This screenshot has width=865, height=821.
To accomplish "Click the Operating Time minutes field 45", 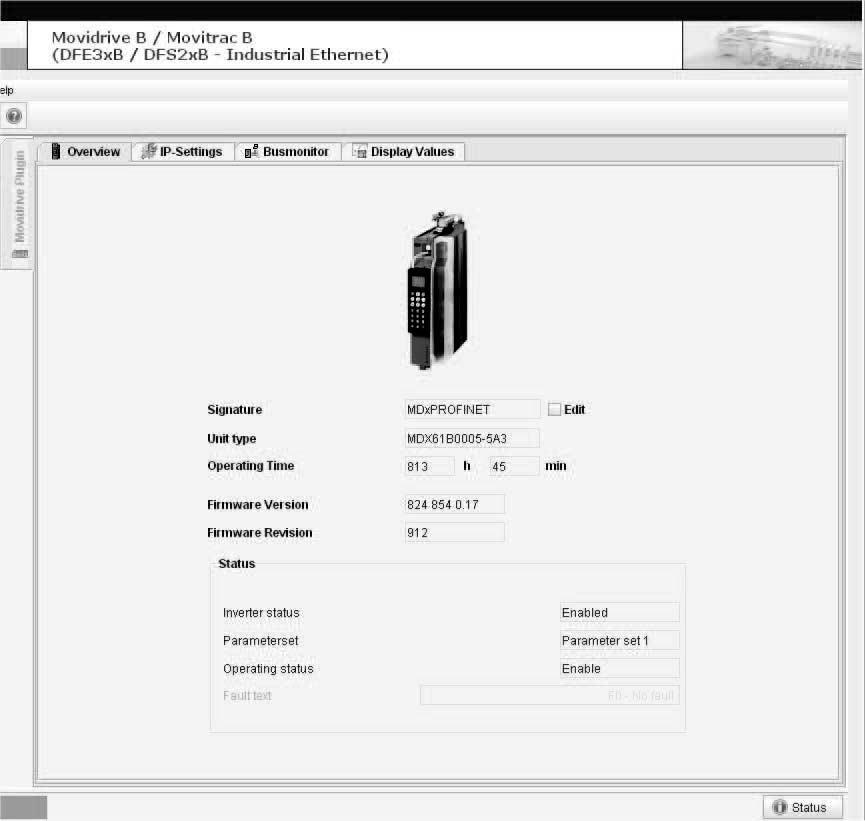I will [514, 466].
